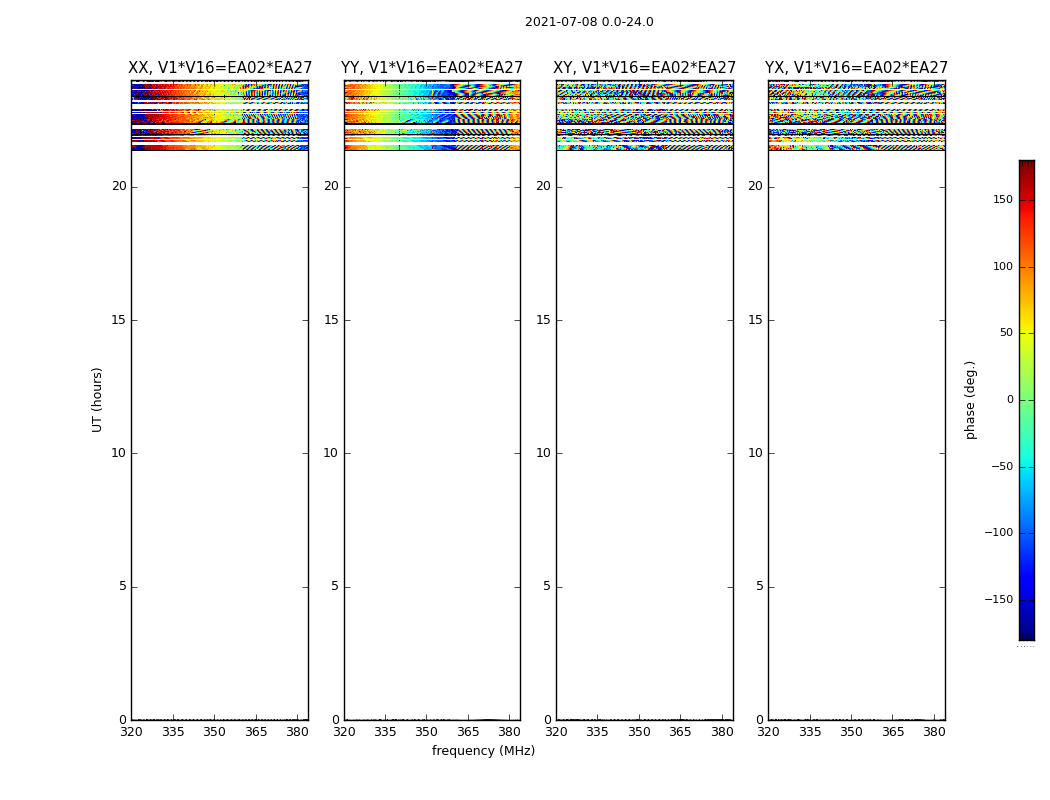Click the dark red top of the colorbar

tap(1026, 166)
